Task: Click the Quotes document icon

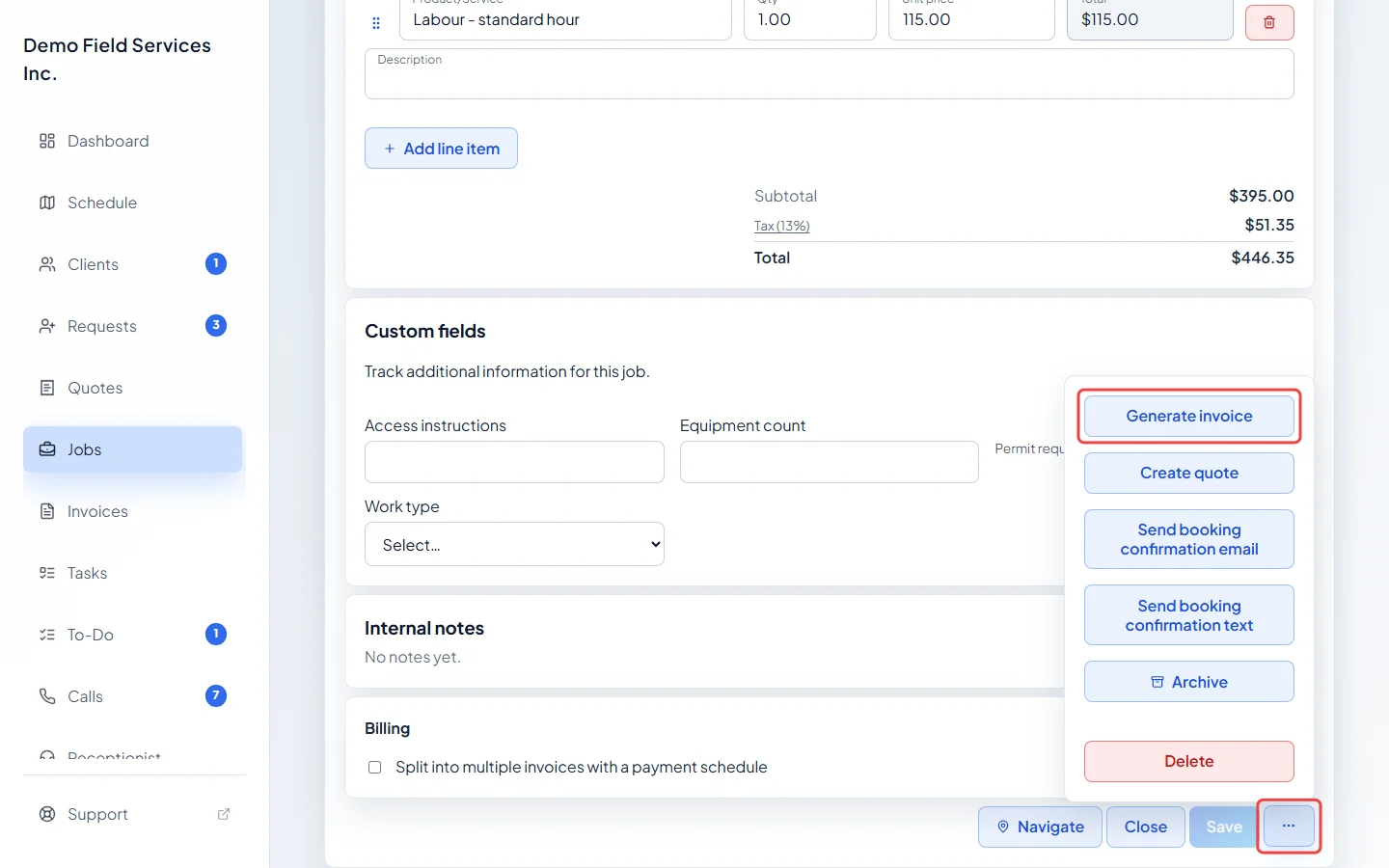Action: [47, 388]
